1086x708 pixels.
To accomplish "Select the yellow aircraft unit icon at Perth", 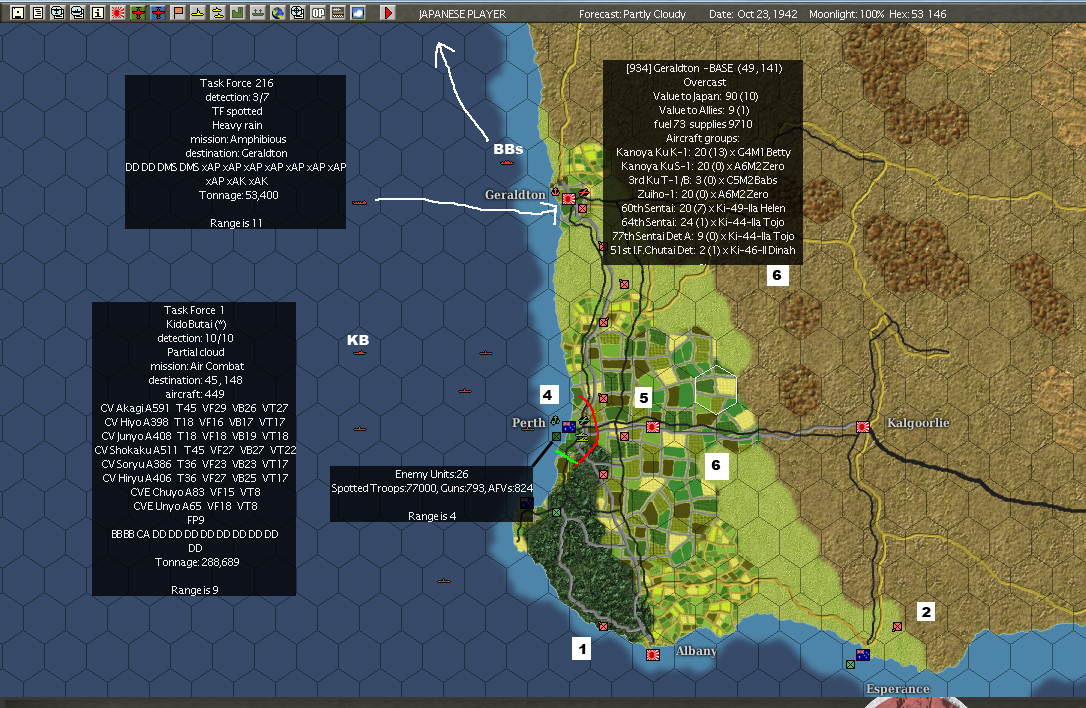I will pyautogui.click(x=582, y=438).
